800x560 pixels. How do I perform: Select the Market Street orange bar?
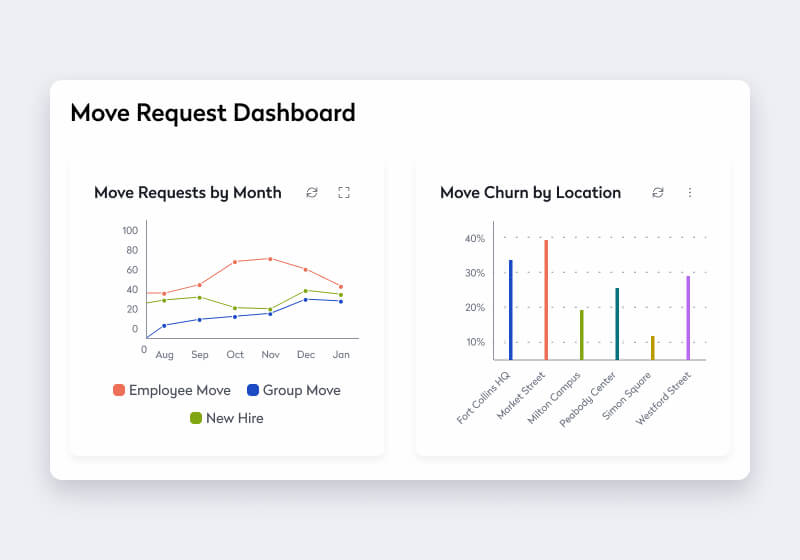pyautogui.click(x=546, y=300)
